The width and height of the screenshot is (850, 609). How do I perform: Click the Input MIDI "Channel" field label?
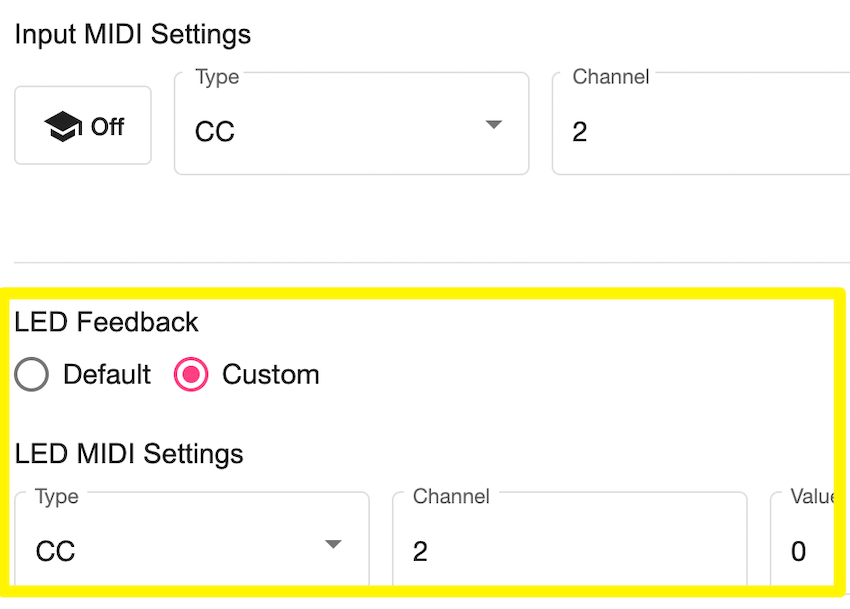point(610,77)
